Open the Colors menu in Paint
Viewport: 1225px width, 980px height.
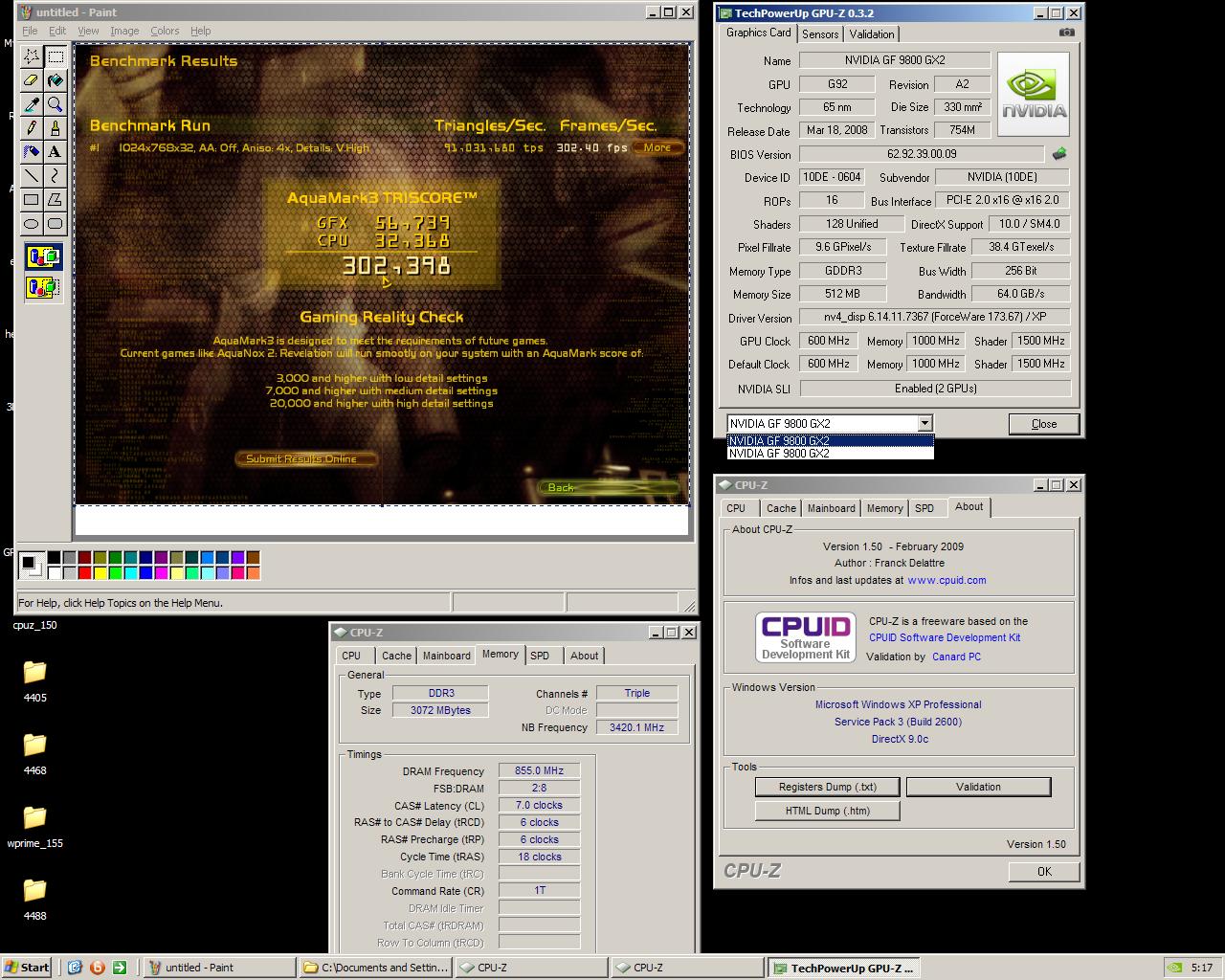(x=165, y=31)
